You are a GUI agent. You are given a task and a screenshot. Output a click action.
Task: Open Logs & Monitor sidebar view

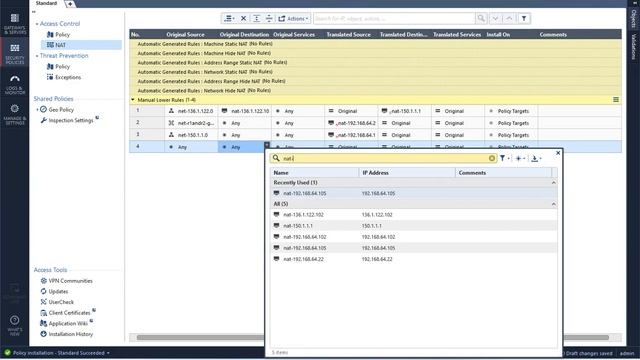click(x=15, y=84)
